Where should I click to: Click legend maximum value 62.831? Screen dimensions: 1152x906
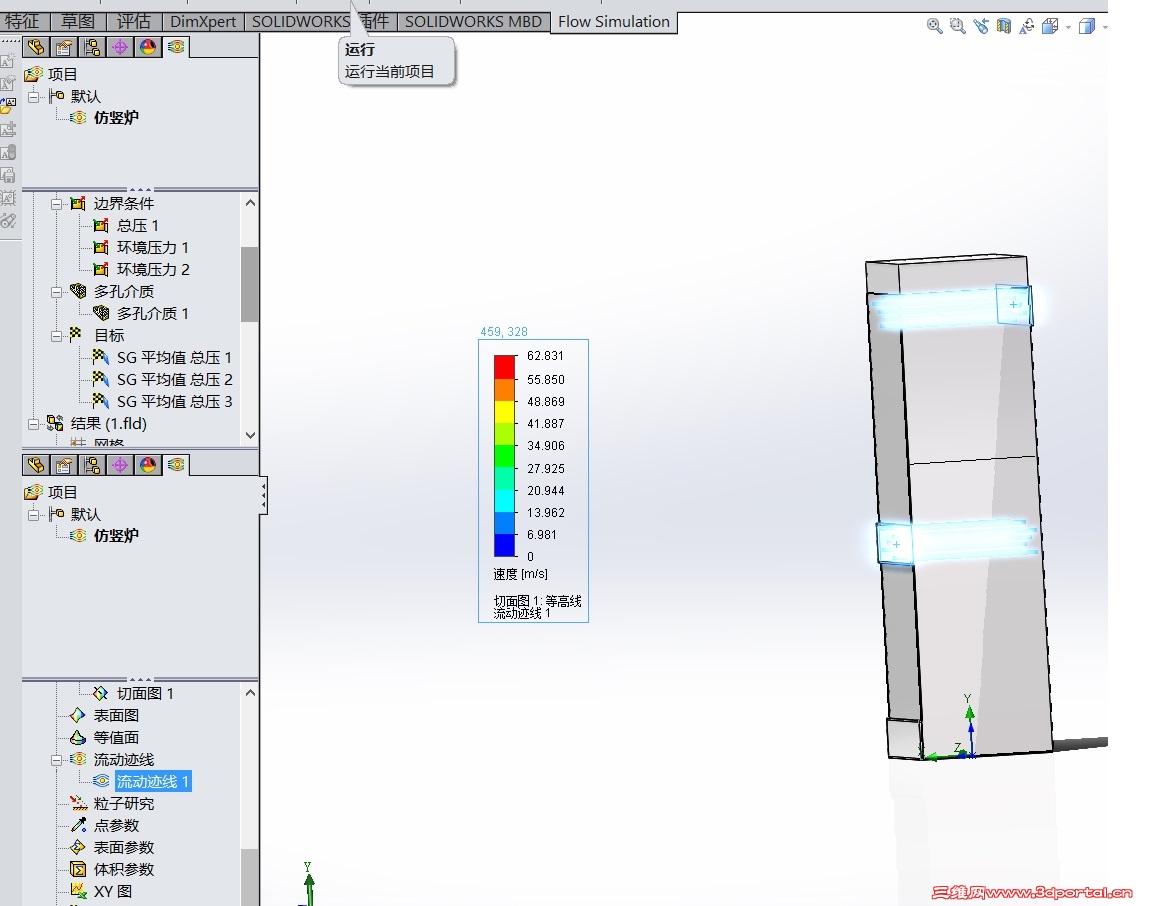[545, 356]
